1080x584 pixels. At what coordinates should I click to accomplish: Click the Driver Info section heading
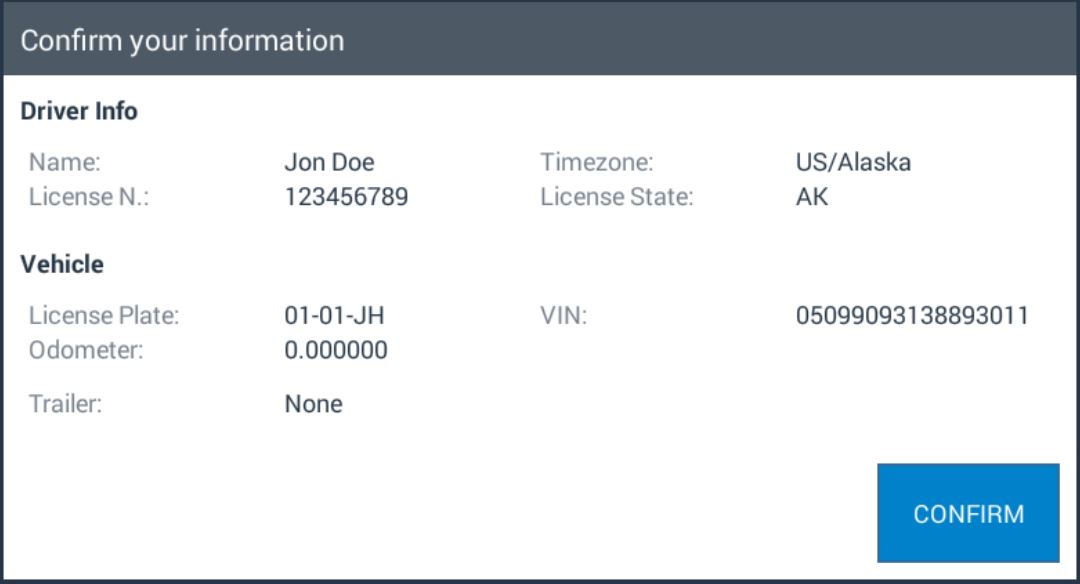[x=79, y=111]
